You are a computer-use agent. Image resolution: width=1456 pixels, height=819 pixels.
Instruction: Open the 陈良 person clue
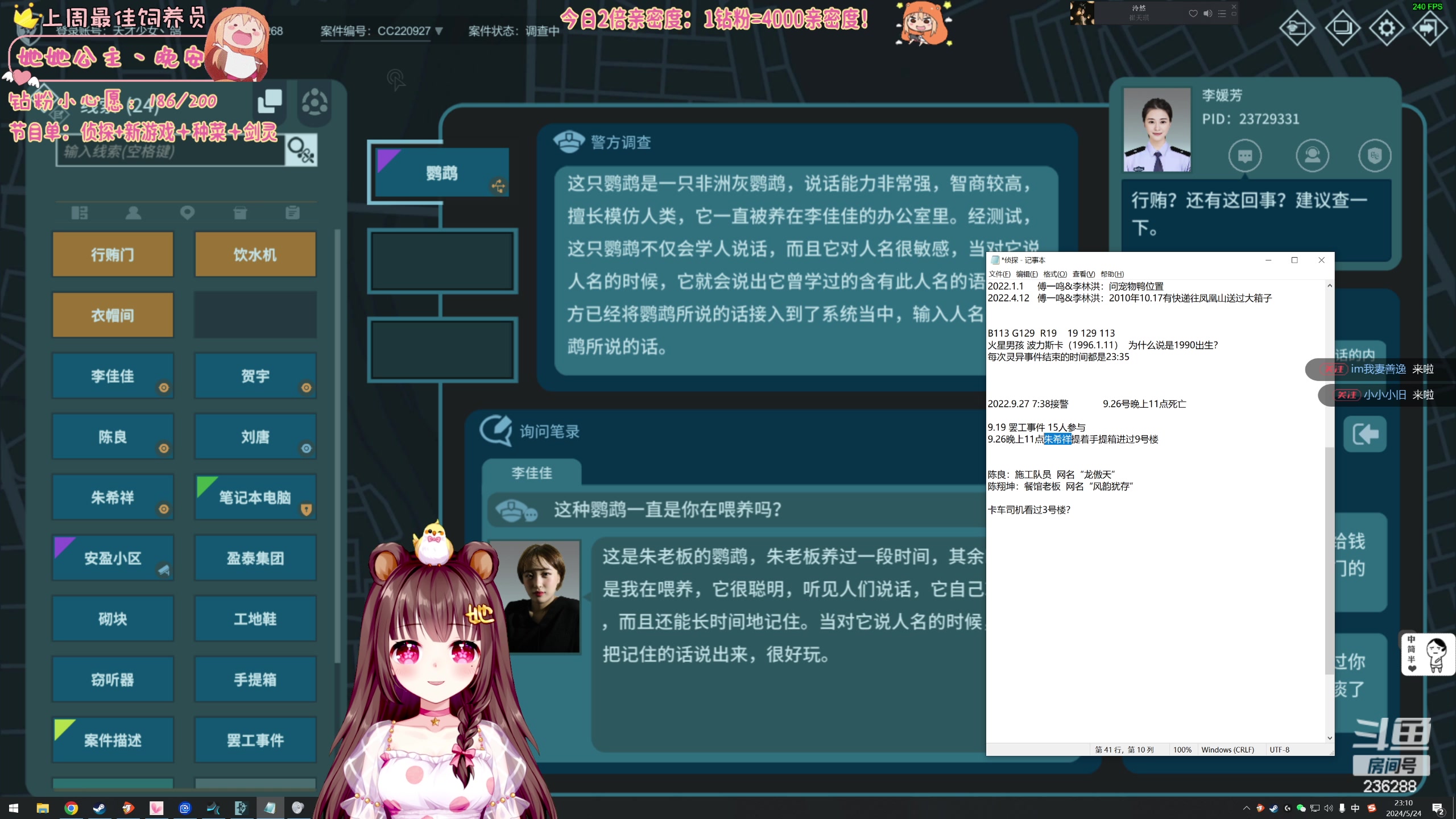pos(113,436)
